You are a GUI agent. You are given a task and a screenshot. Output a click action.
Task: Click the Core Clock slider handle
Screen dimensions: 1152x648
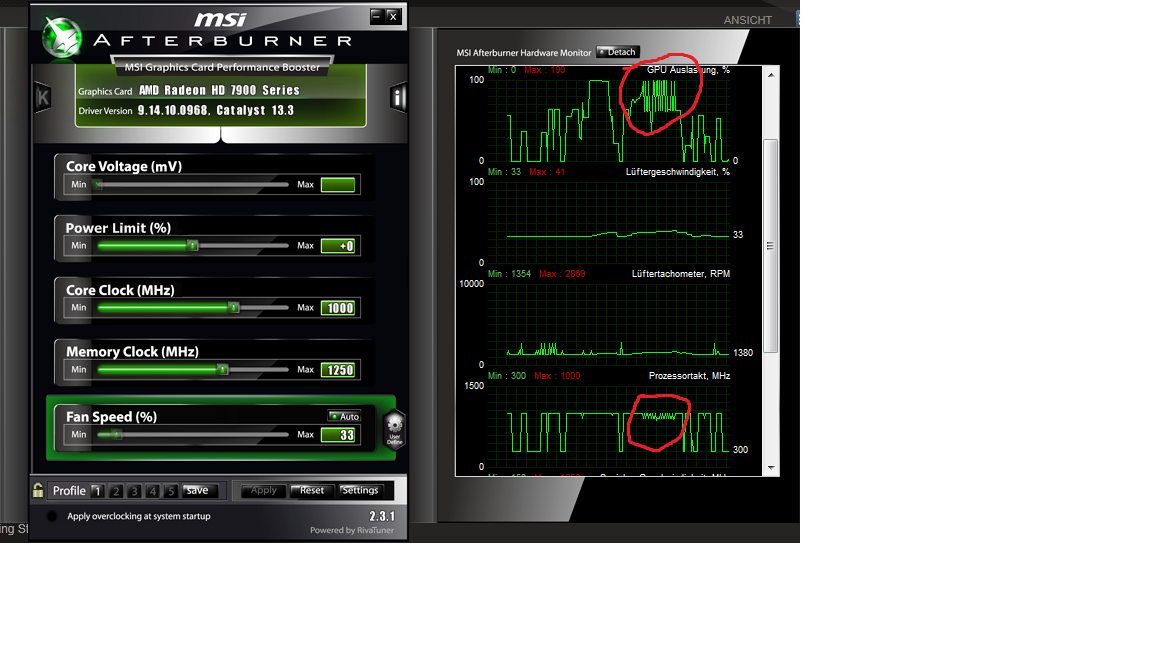point(234,307)
